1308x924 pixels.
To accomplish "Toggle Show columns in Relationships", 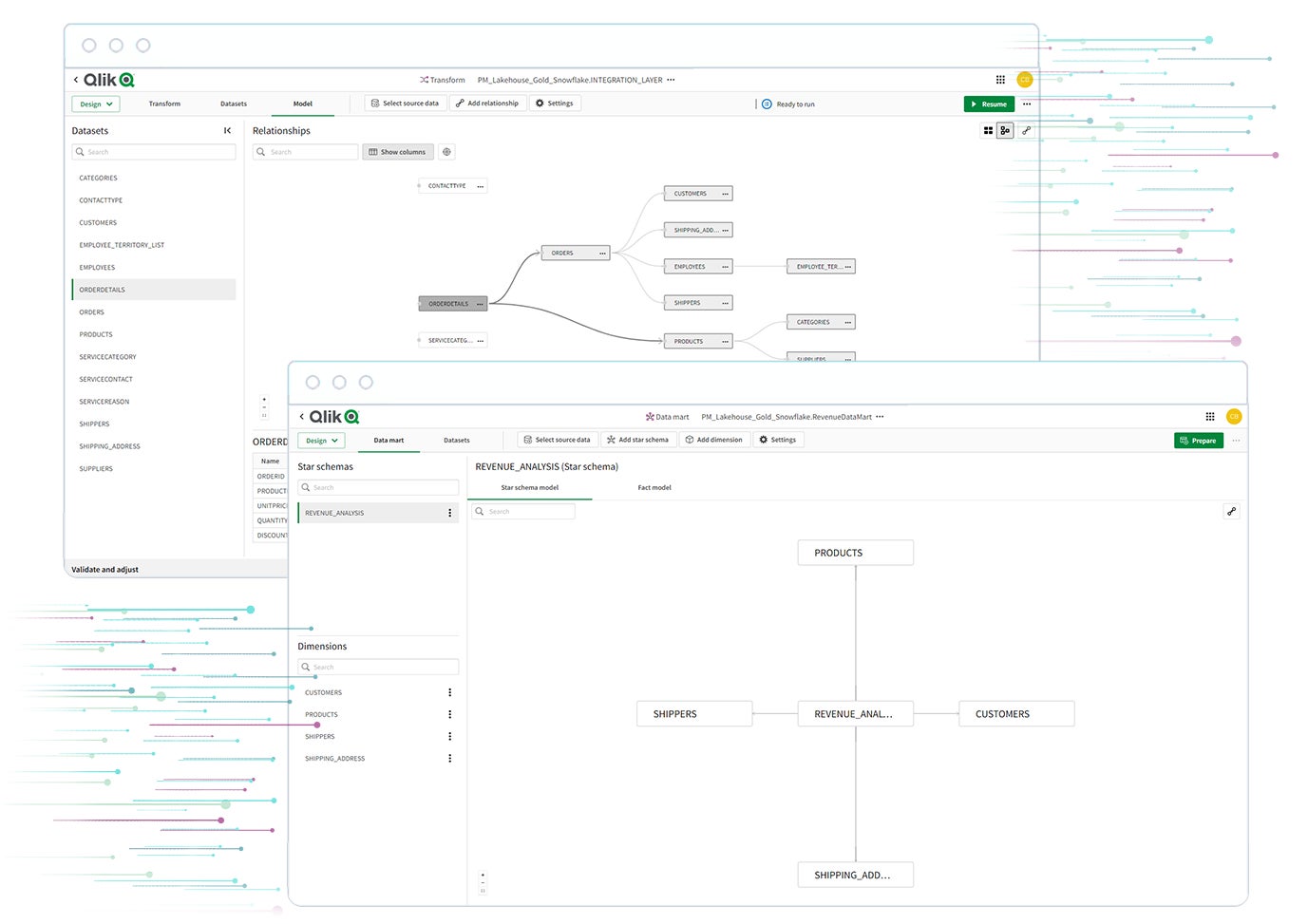I will click(x=398, y=152).
